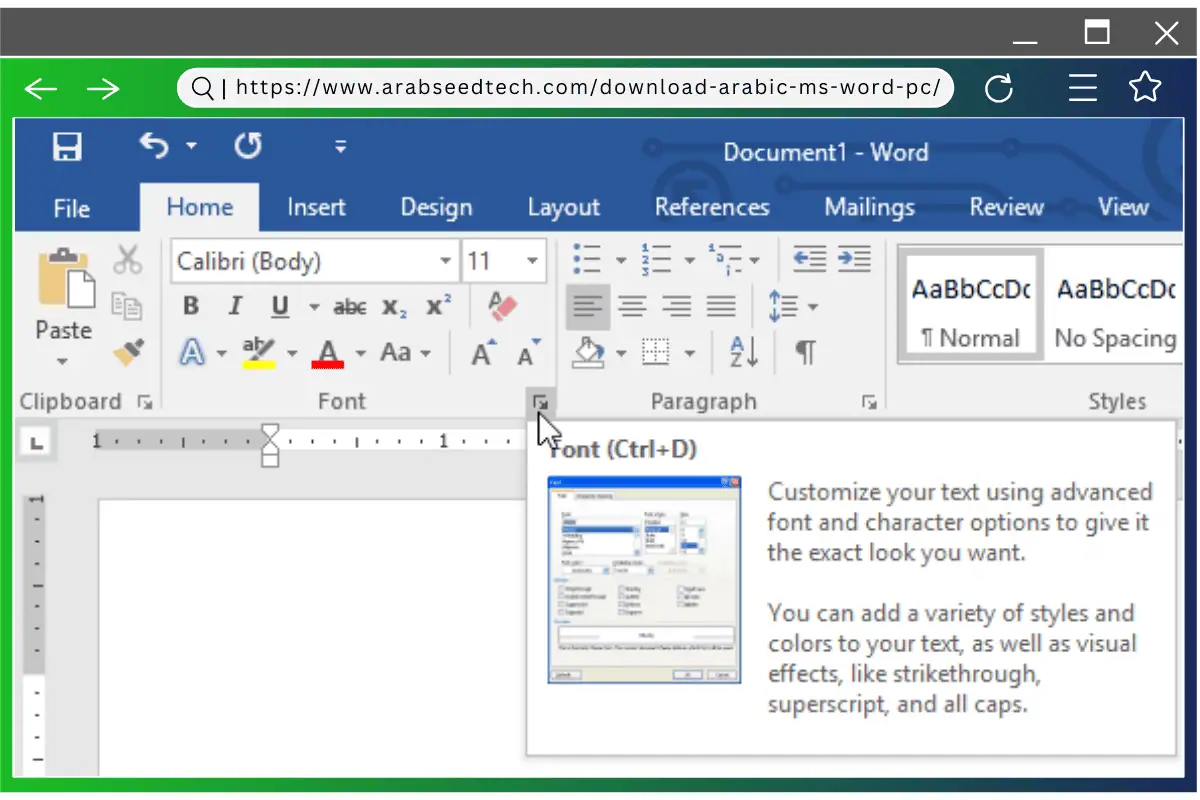Click the Sort A to Z icon

[744, 352]
